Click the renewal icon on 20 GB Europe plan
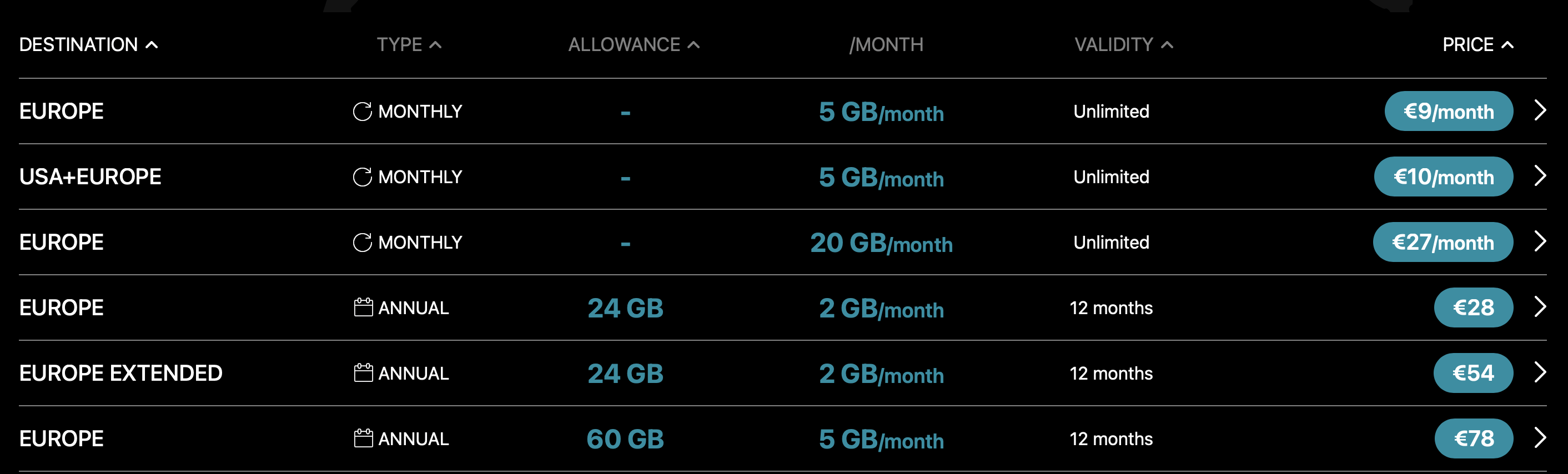Viewport: 1568px width, 474px height. click(362, 242)
